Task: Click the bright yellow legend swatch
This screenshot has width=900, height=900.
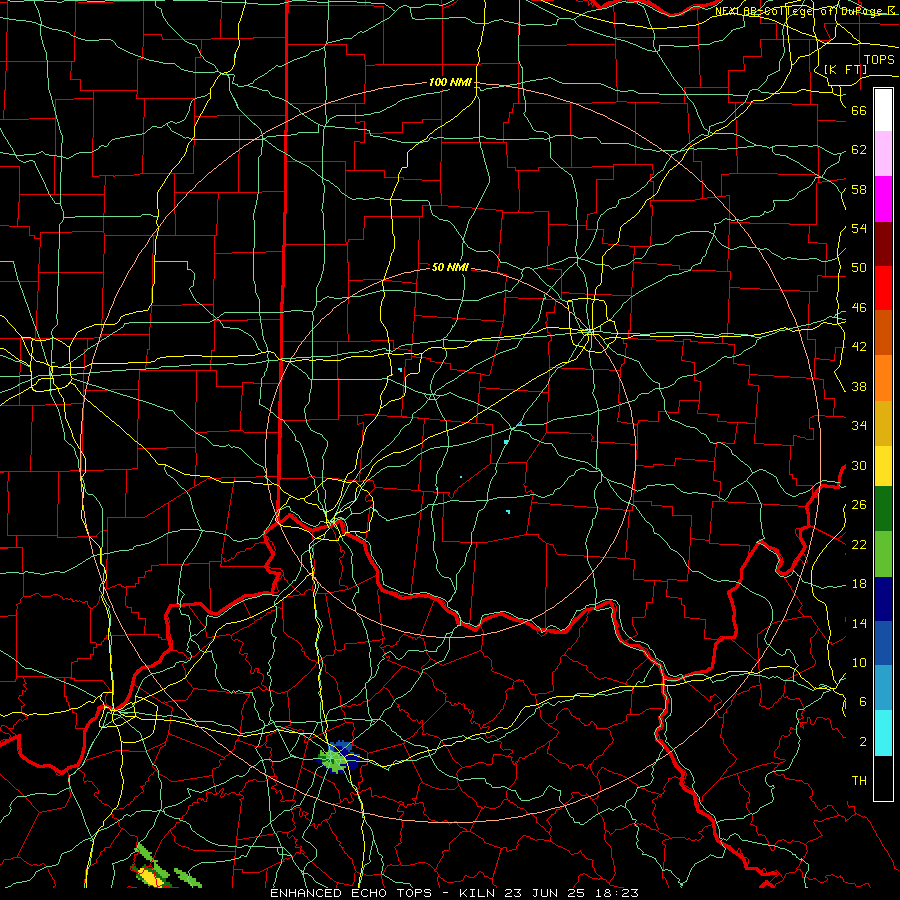Action: pos(883,466)
